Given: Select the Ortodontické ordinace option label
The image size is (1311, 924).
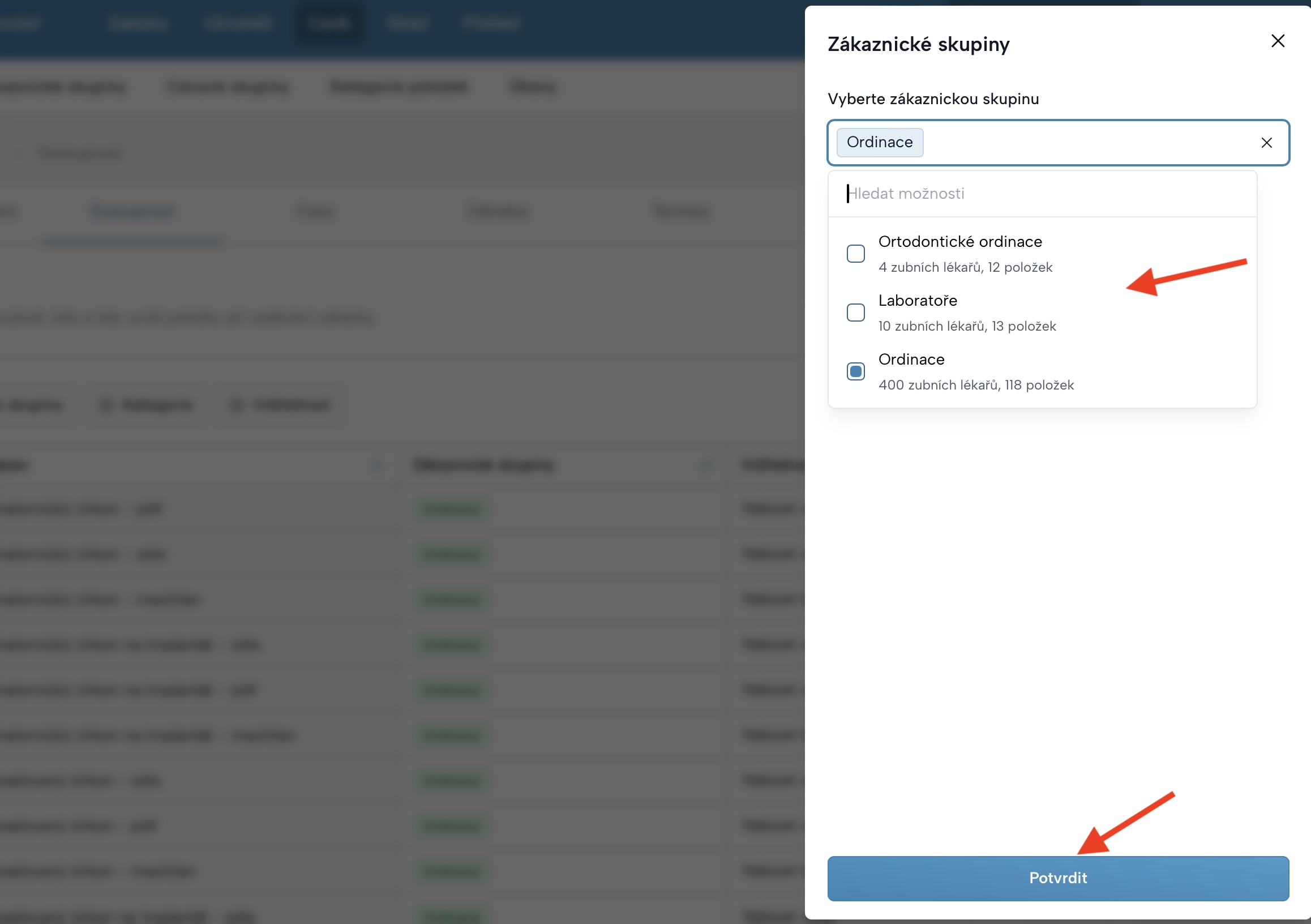Looking at the screenshot, I should click(x=959, y=242).
